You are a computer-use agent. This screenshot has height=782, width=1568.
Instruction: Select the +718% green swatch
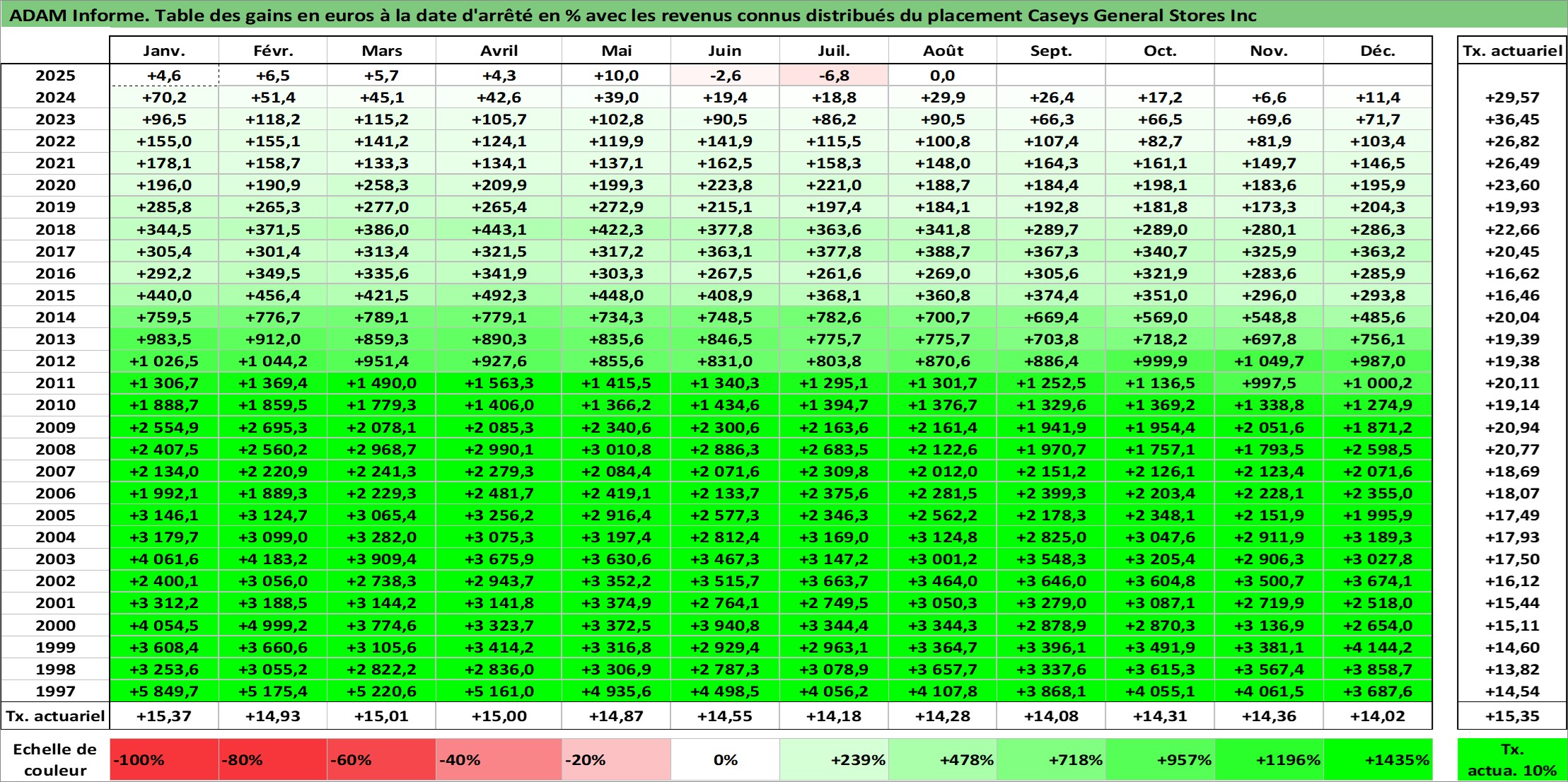point(1051,760)
